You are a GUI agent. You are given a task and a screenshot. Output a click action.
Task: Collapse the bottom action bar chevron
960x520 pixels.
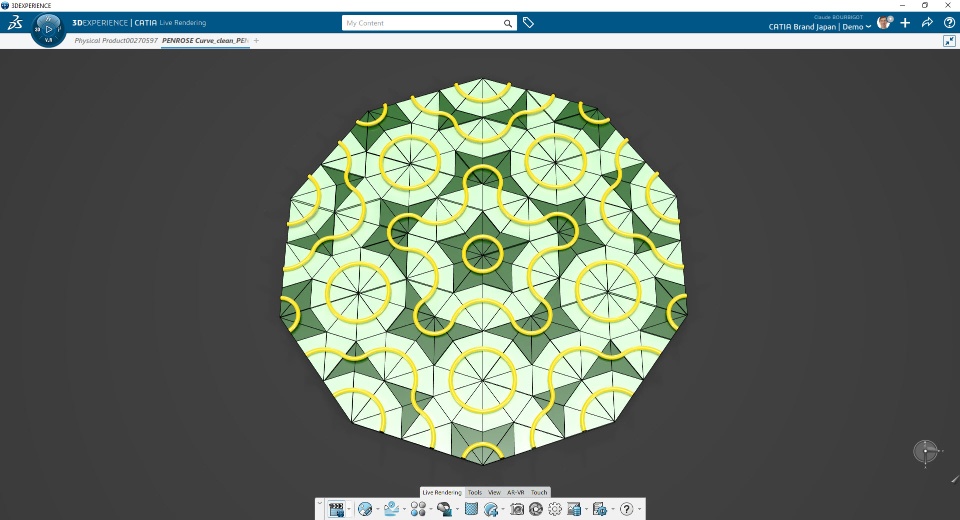click(x=319, y=503)
